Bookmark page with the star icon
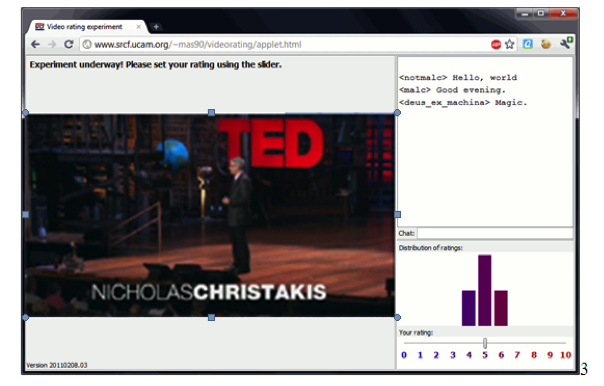 (509, 45)
